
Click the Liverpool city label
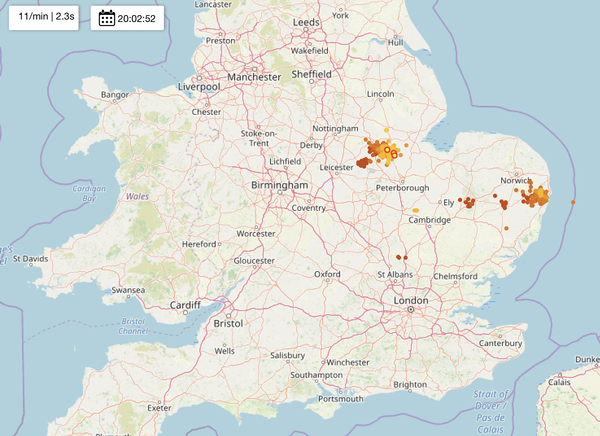(197, 87)
